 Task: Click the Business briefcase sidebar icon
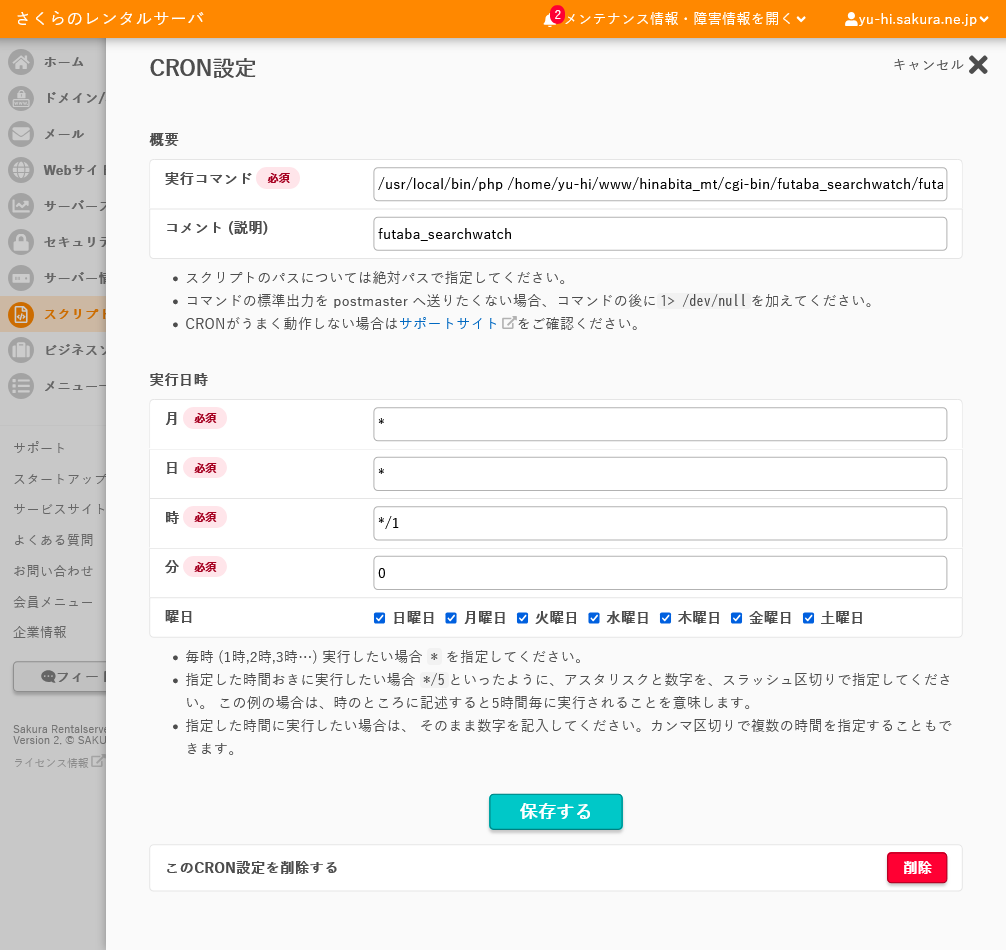(21, 350)
